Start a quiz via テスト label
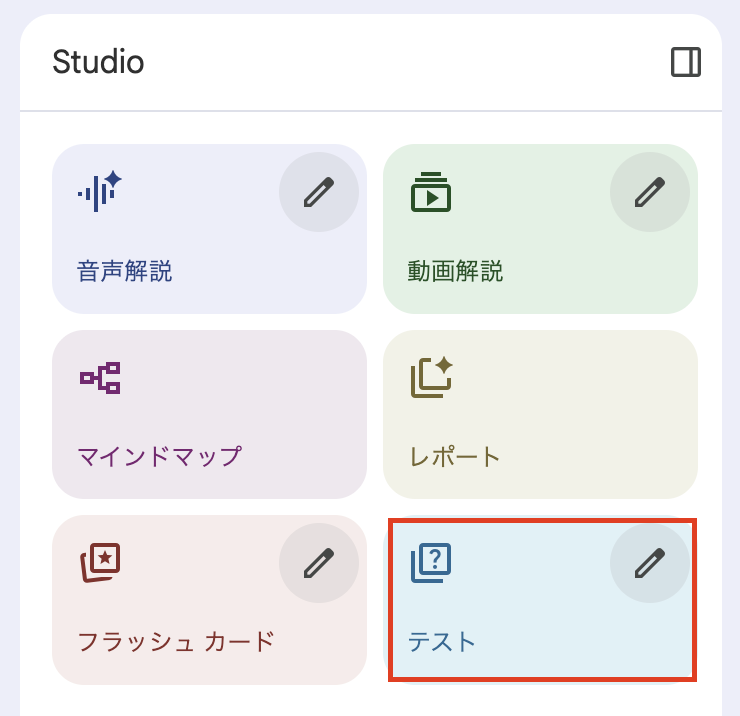The image size is (740, 716). [443, 641]
